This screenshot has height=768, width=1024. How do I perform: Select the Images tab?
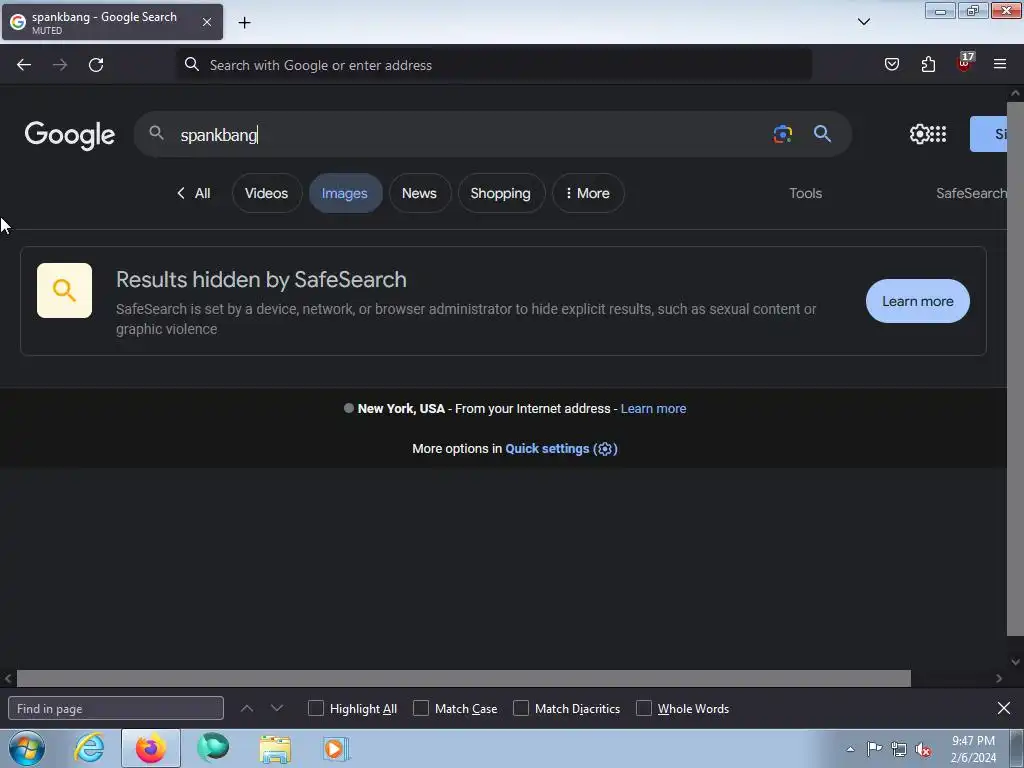click(345, 193)
